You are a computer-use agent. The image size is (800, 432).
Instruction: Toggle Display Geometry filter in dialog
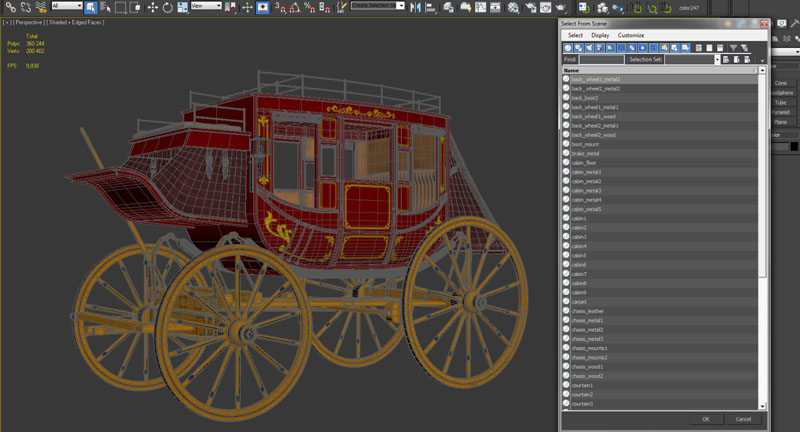pos(568,47)
